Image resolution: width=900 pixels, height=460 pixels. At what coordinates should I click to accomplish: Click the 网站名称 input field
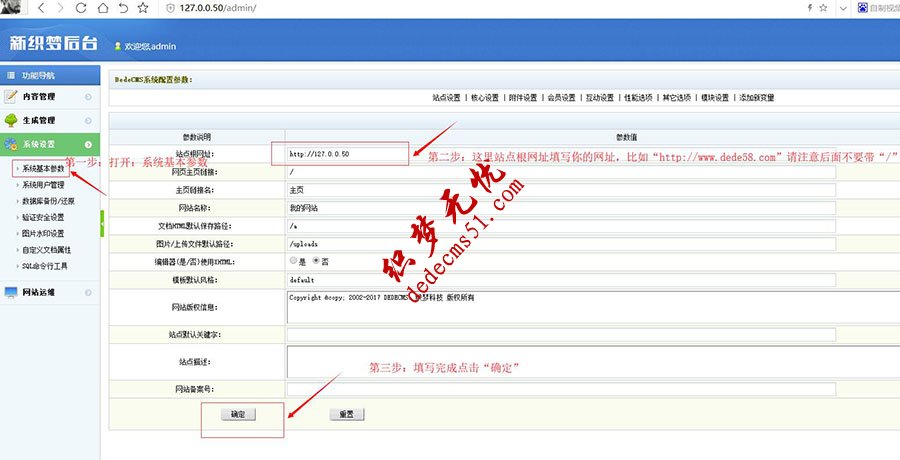point(561,208)
